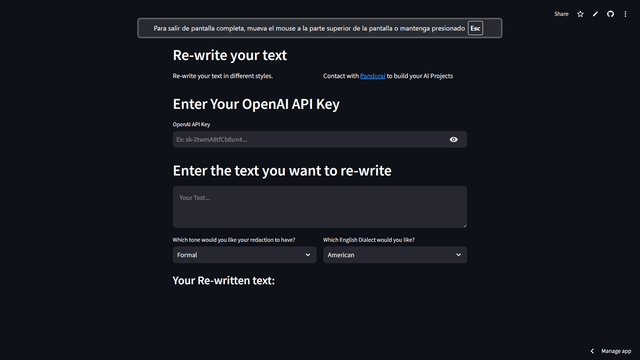The image size is (640, 360).
Task: Click the textarea resize handle corner
Action: coord(464,225)
